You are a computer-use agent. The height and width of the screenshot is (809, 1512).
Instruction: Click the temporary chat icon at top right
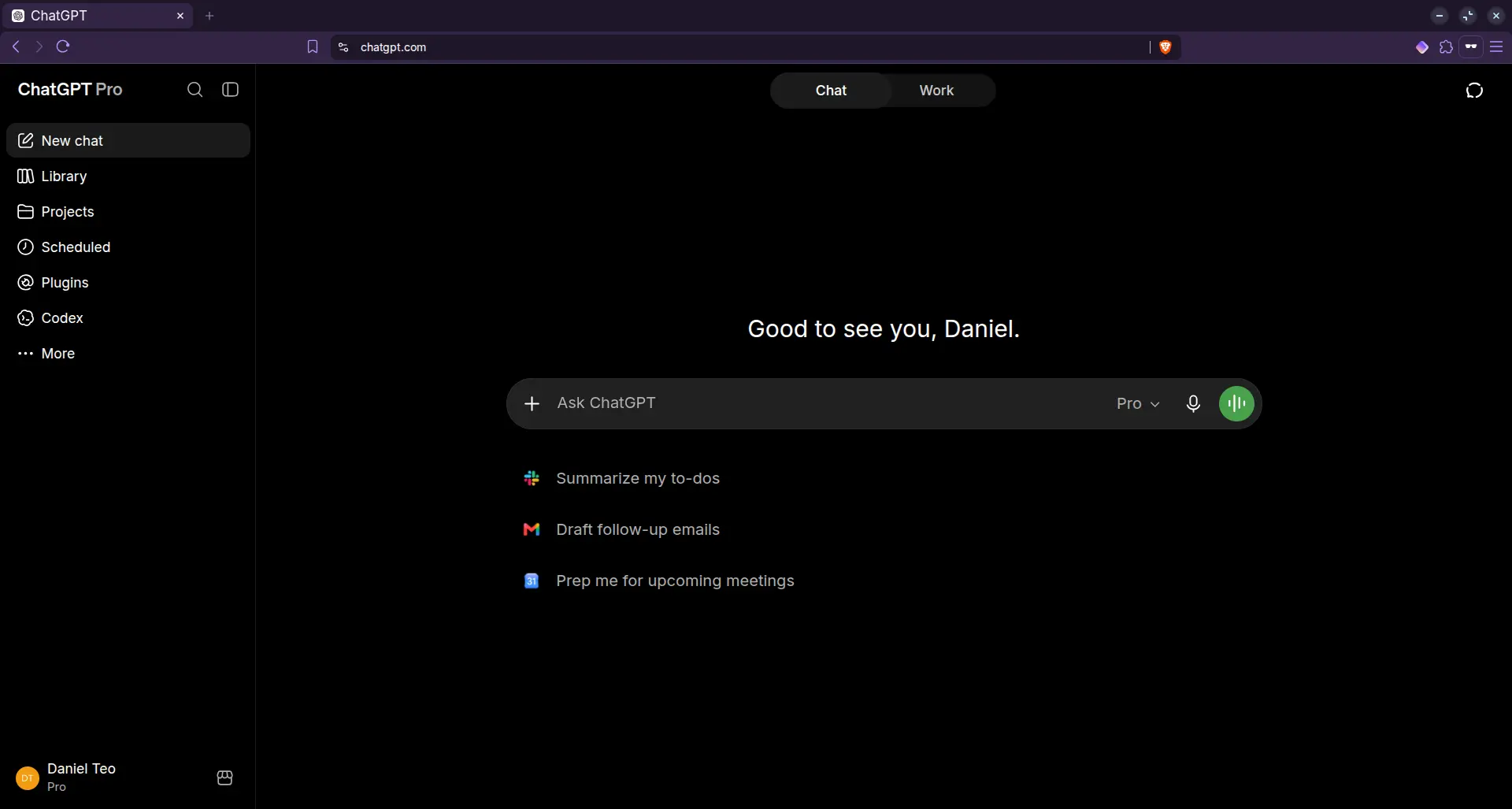coord(1474,91)
